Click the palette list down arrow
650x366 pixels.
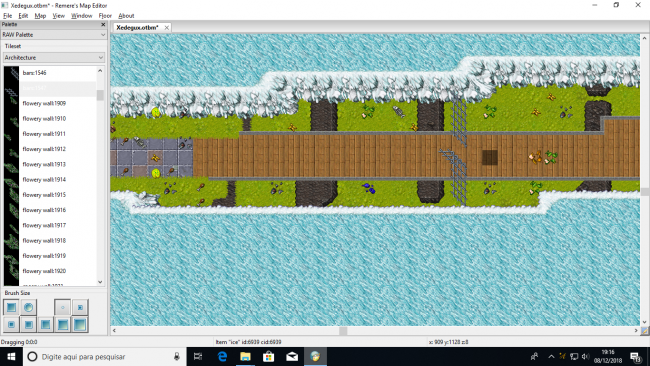[100, 282]
